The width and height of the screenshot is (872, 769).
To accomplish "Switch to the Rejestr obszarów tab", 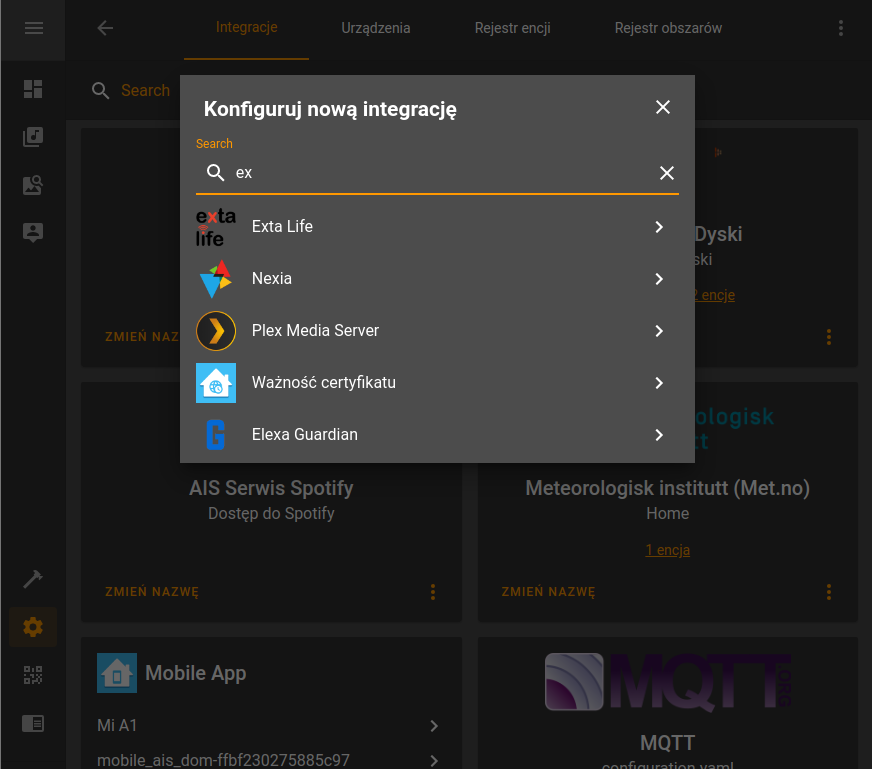I will point(668,28).
